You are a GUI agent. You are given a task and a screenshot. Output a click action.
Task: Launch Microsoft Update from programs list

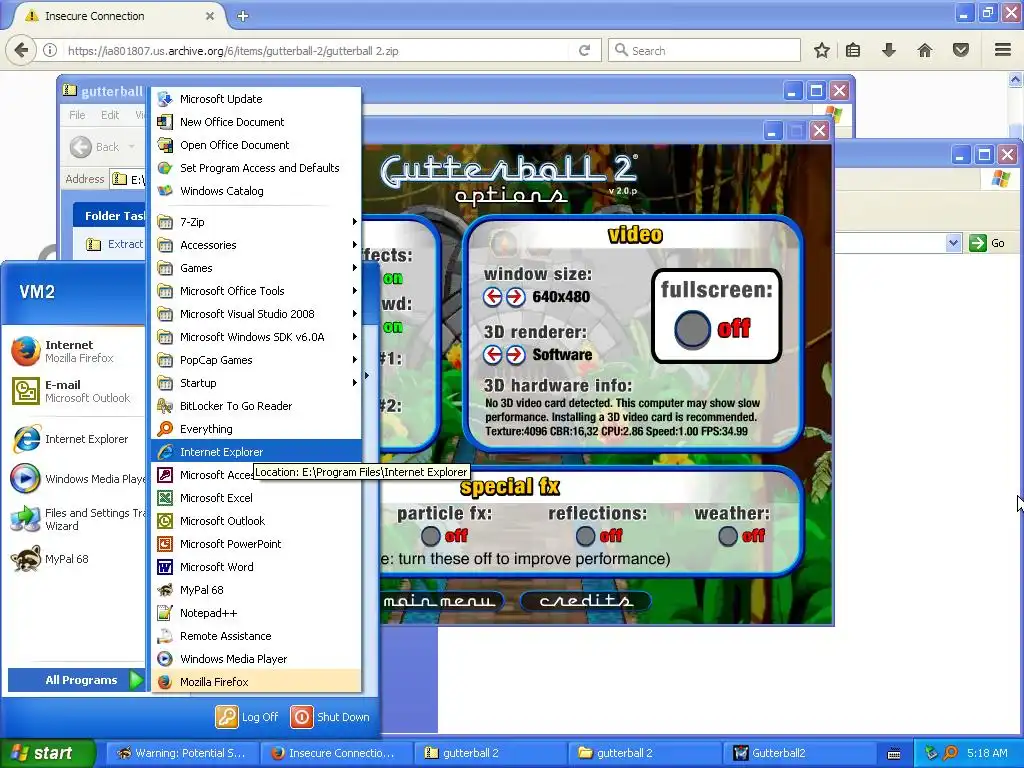(x=257, y=99)
